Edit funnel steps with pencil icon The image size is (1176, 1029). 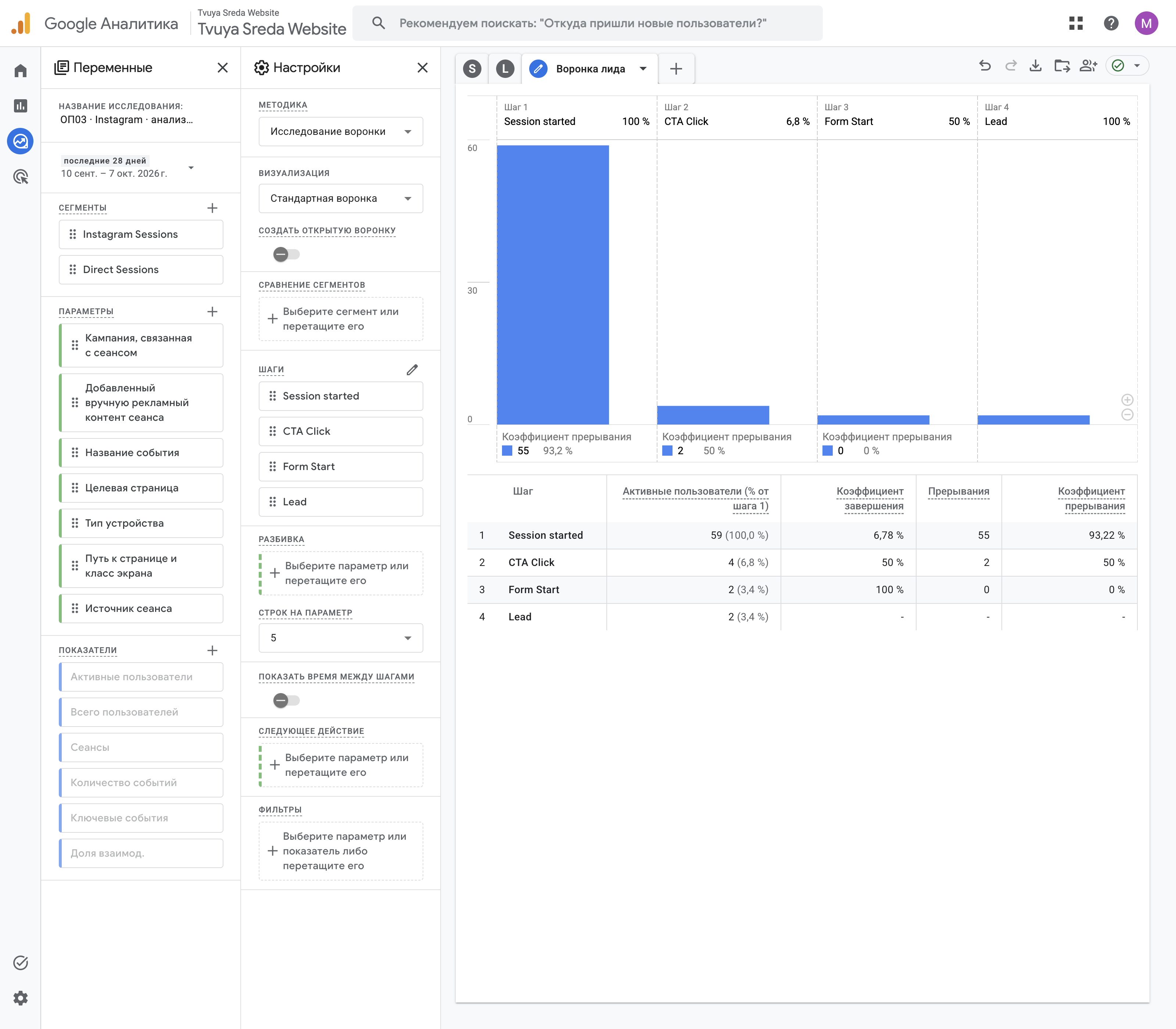pyautogui.click(x=412, y=369)
